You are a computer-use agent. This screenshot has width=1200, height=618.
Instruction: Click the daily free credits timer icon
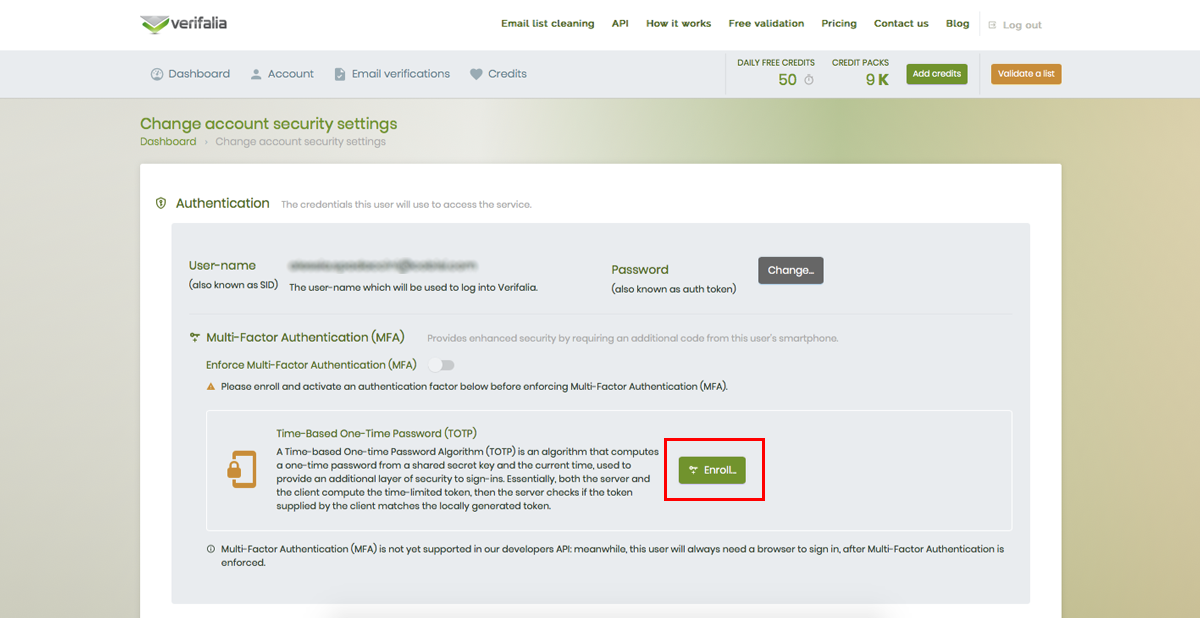click(809, 80)
